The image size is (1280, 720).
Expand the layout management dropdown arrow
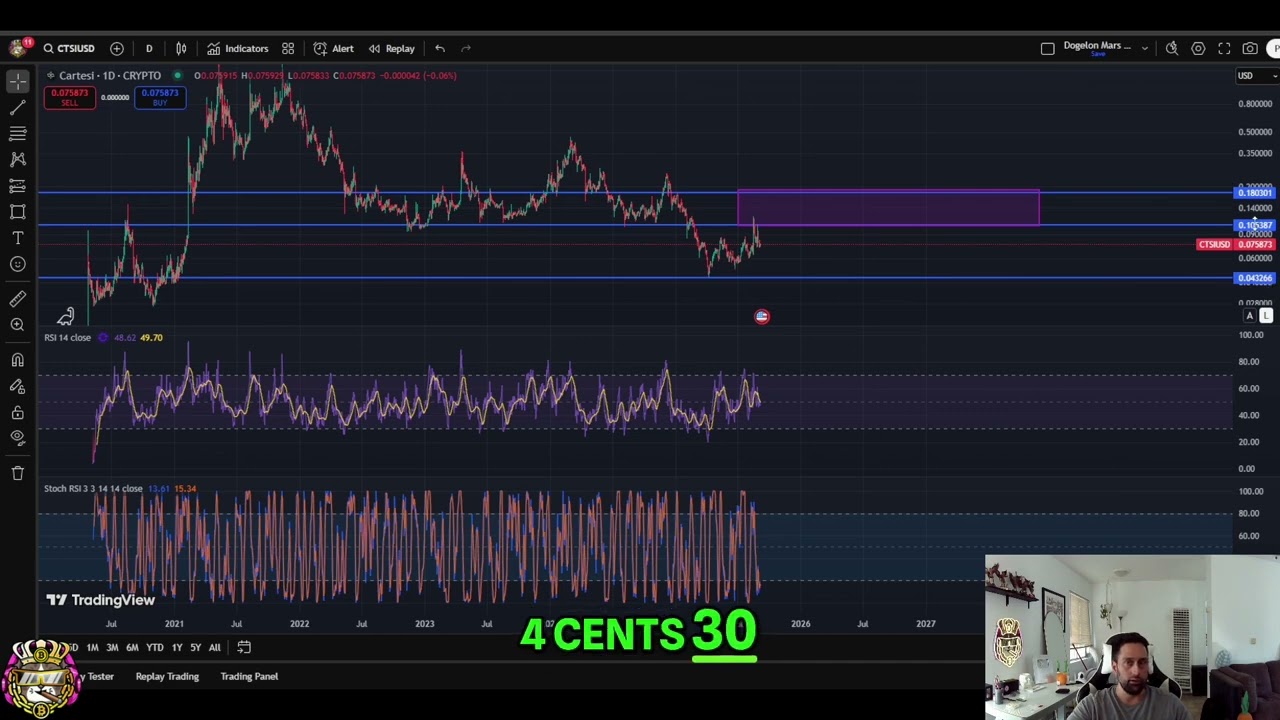pyautogui.click(x=1145, y=48)
